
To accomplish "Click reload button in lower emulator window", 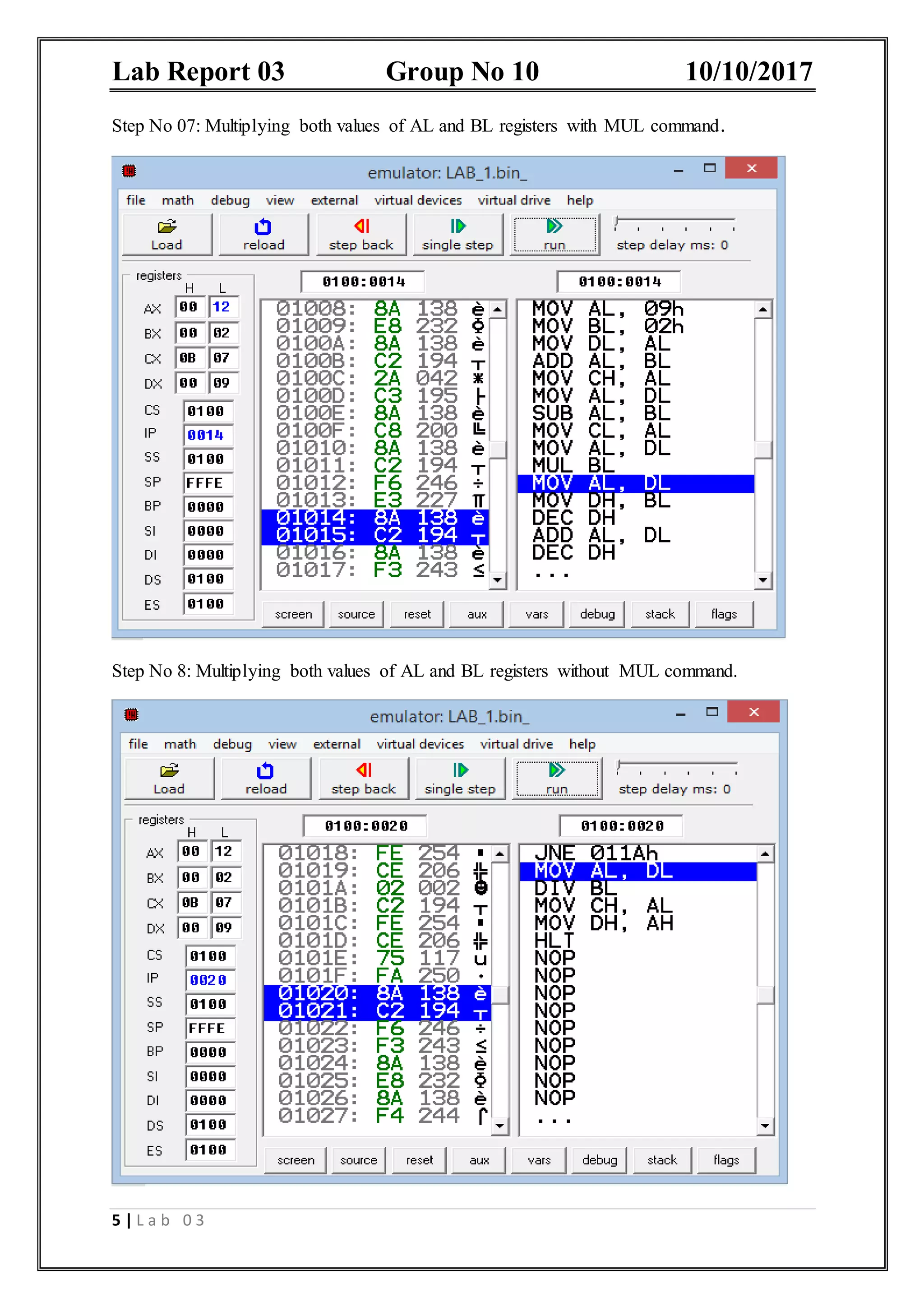I will click(x=266, y=779).
